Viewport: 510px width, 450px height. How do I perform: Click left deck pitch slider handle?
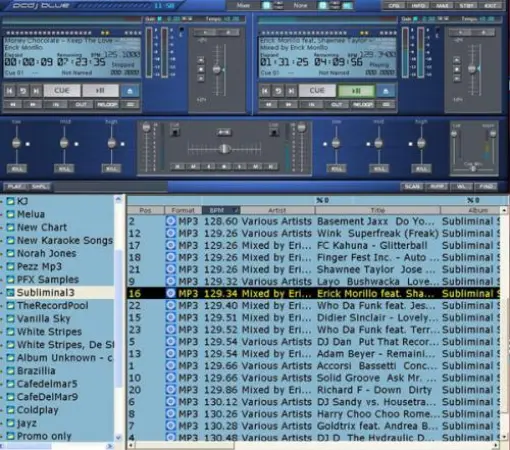[x=217, y=69]
